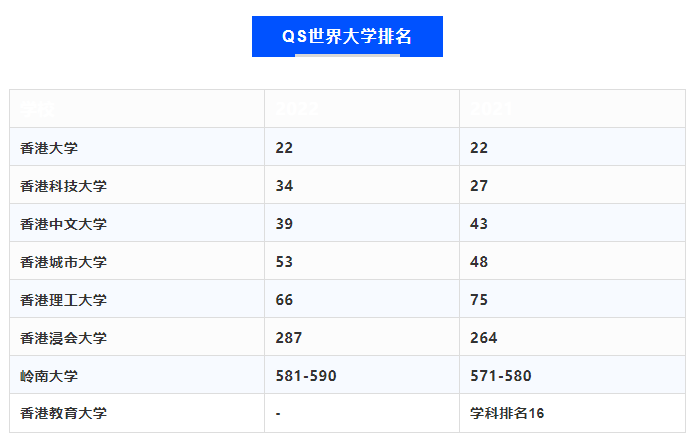Screen dimensions: 698x439
Task: Select the 香港科技大学 school name cell
Action: pos(137,185)
